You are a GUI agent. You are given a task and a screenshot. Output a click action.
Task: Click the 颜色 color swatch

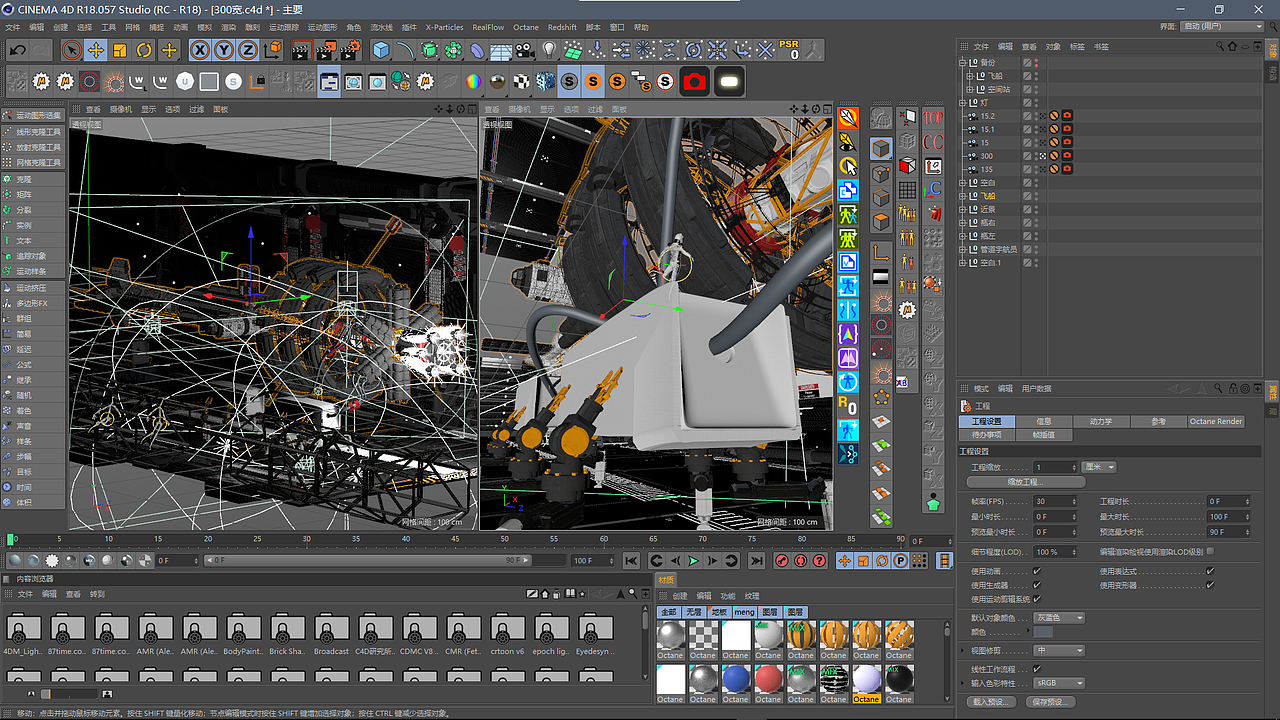[x=1043, y=632]
